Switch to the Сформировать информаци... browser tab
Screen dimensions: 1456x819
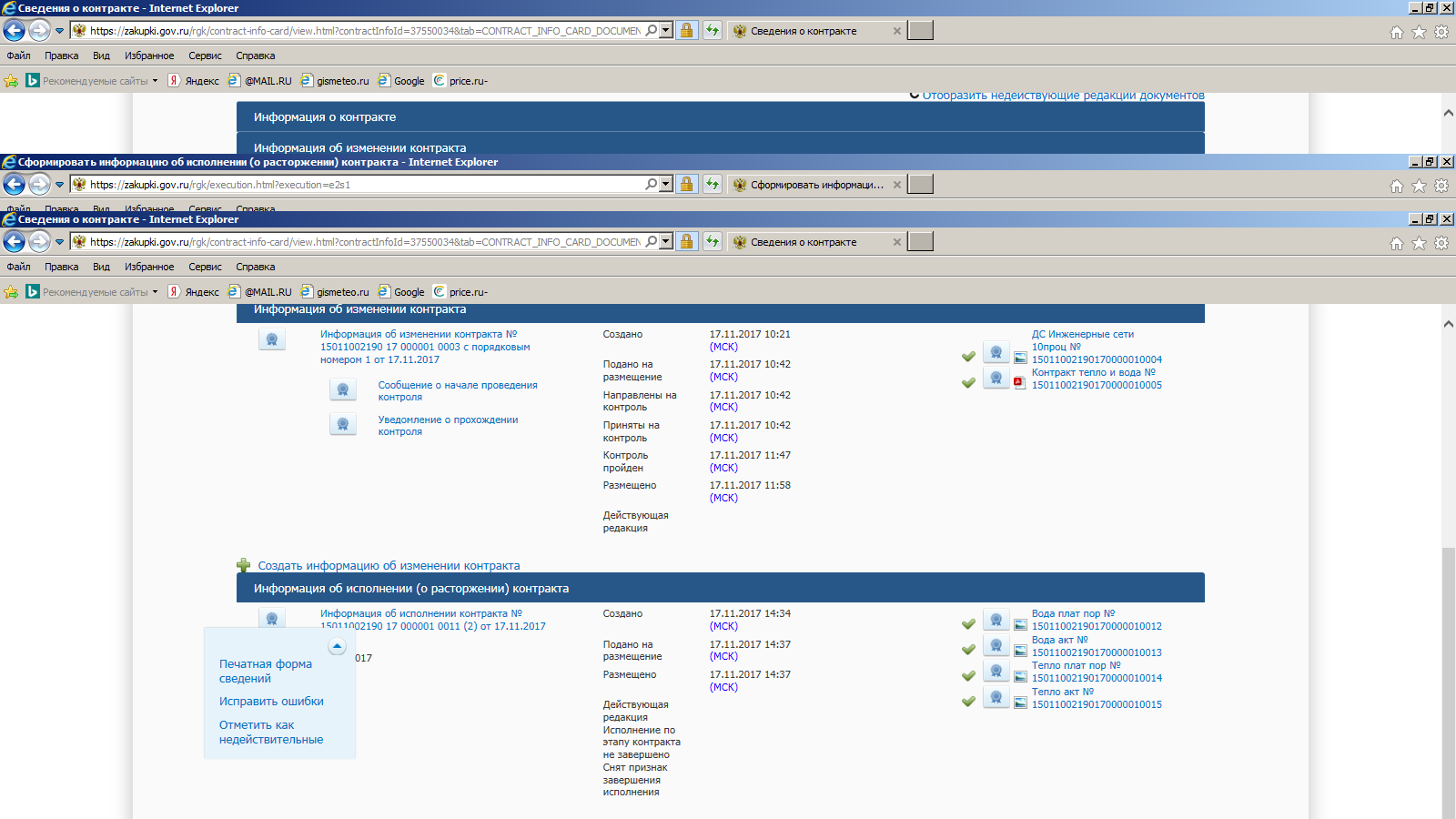(x=815, y=185)
